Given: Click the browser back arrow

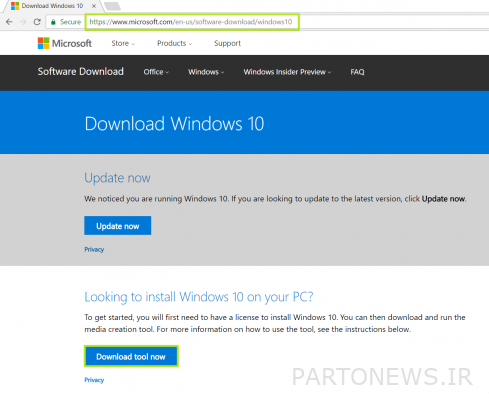Looking at the screenshot, I should click(x=9, y=22).
